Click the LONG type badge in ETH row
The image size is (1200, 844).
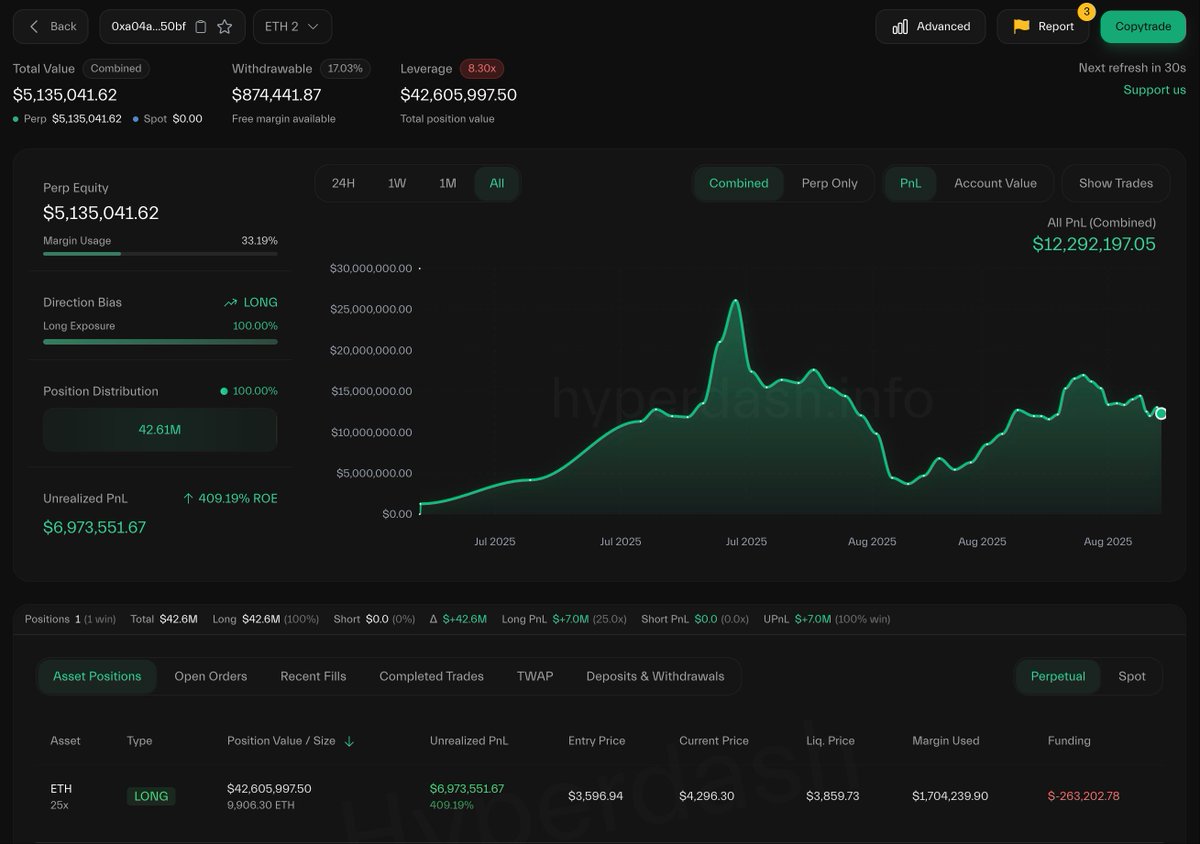(x=151, y=796)
